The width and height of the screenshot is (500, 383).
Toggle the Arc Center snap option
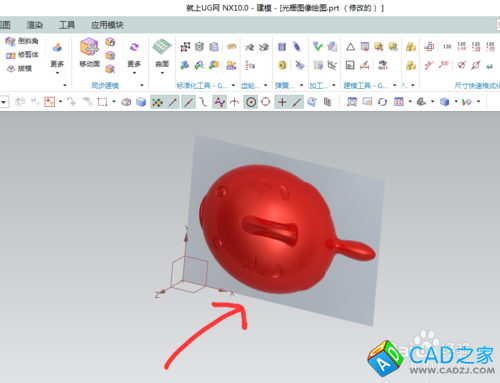click(251, 102)
